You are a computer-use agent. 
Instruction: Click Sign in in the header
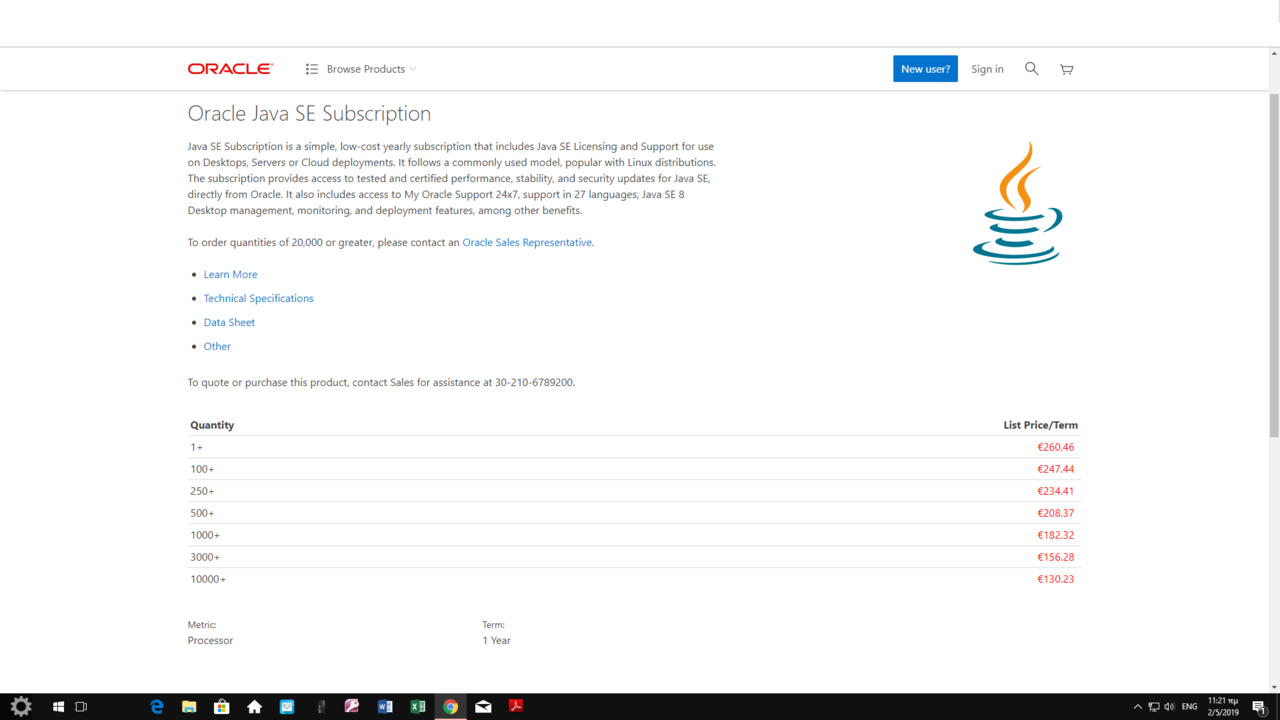click(x=987, y=69)
